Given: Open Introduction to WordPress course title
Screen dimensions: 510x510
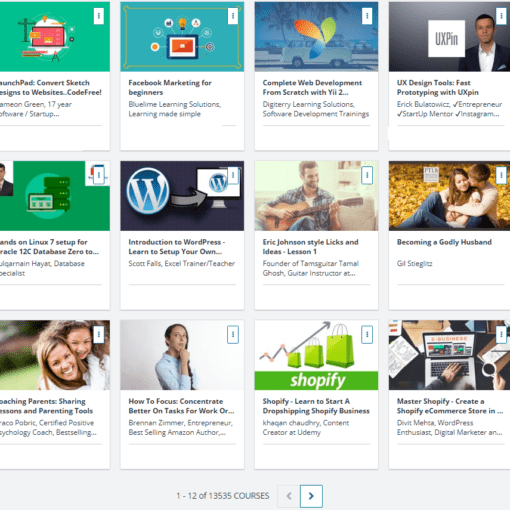Looking at the screenshot, I should 177,247.
